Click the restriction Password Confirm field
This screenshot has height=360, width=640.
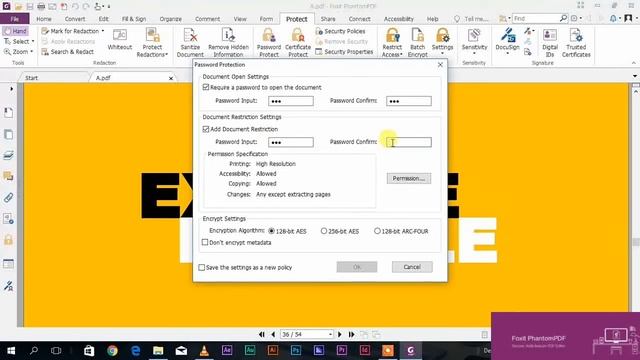point(409,142)
